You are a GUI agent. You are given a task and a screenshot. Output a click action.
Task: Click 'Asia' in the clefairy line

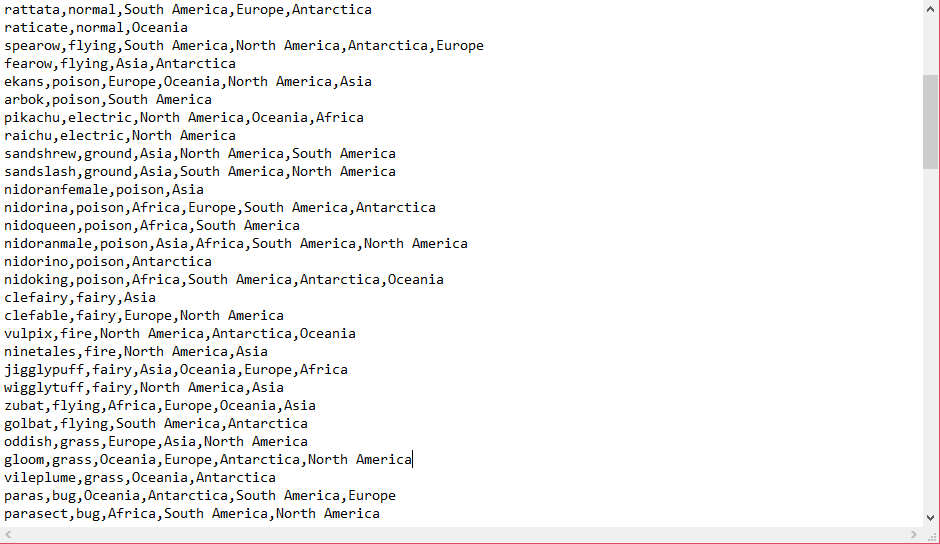(140, 297)
